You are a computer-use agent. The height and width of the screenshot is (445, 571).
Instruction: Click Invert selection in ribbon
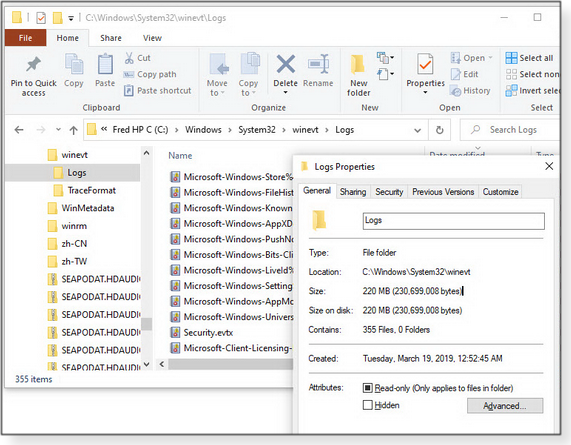[x=532, y=90]
